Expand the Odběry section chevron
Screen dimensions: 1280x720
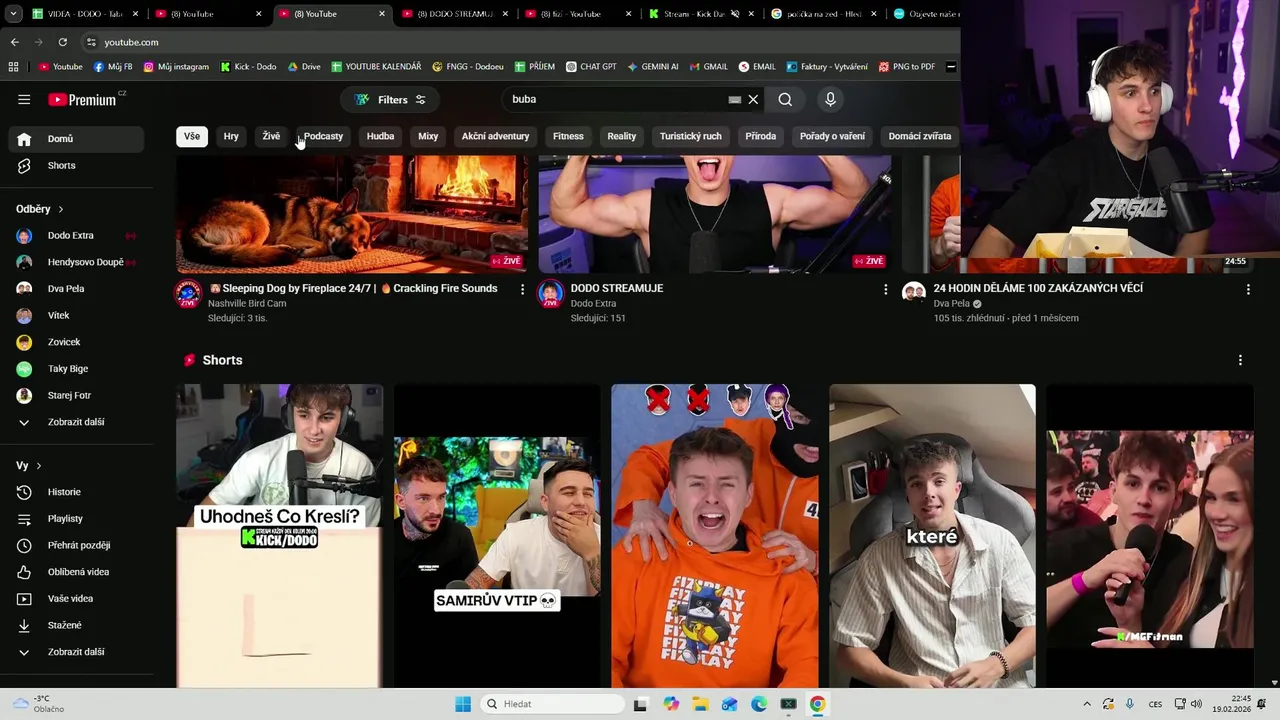60,209
